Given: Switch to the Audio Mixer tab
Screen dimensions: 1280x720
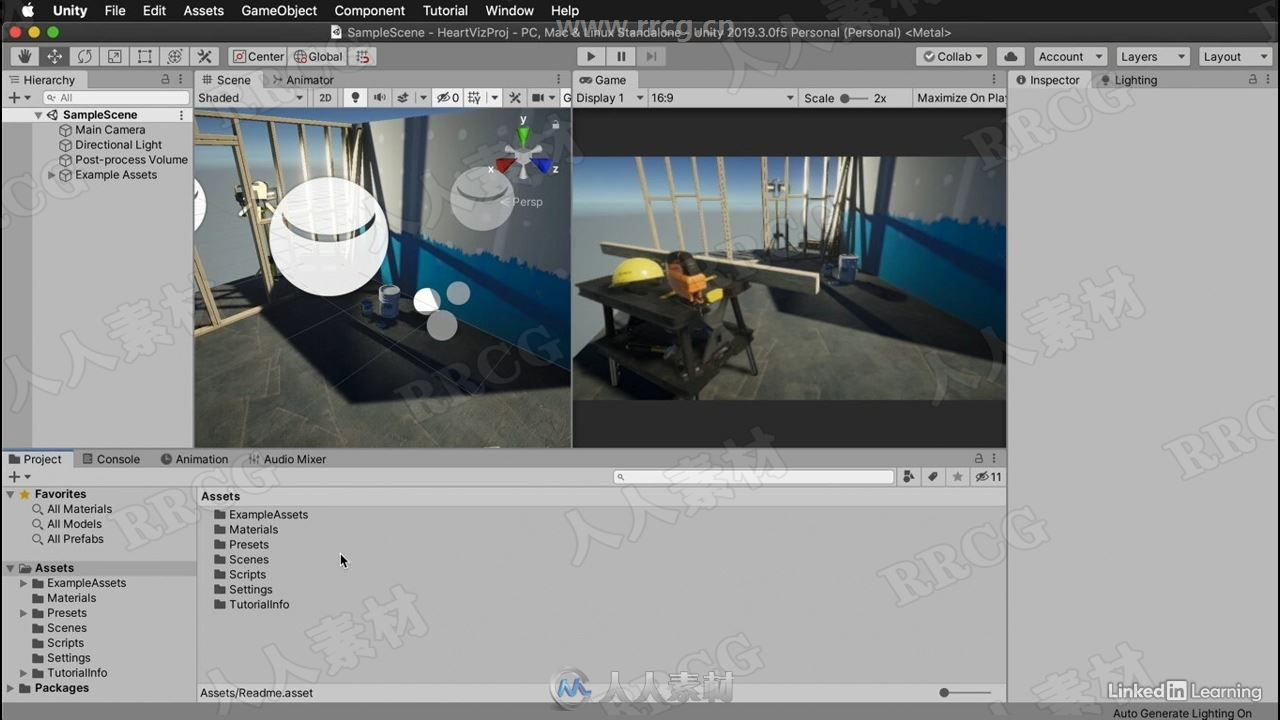Looking at the screenshot, I should click(x=287, y=459).
